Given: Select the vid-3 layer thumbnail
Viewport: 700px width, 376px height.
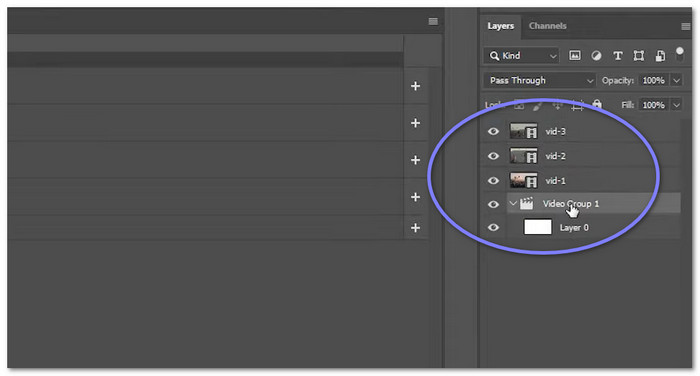Looking at the screenshot, I should [523, 131].
